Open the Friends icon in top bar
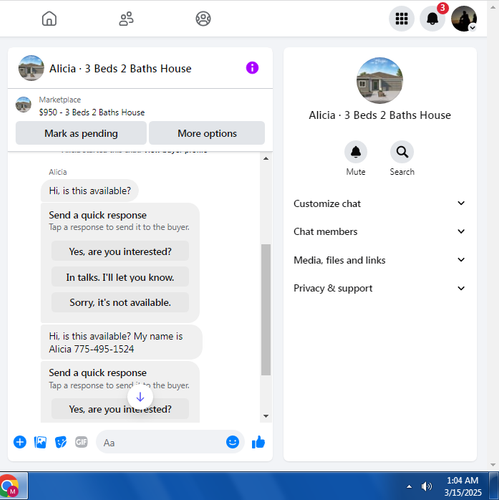 [x=126, y=19]
